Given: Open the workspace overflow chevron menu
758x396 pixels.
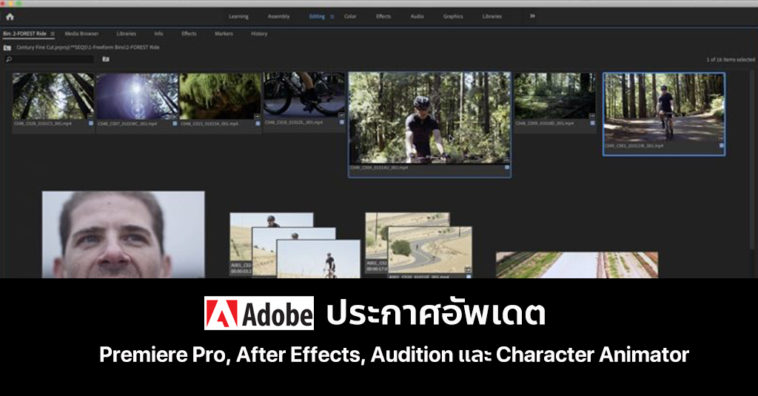Looking at the screenshot, I should pyautogui.click(x=532, y=16).
